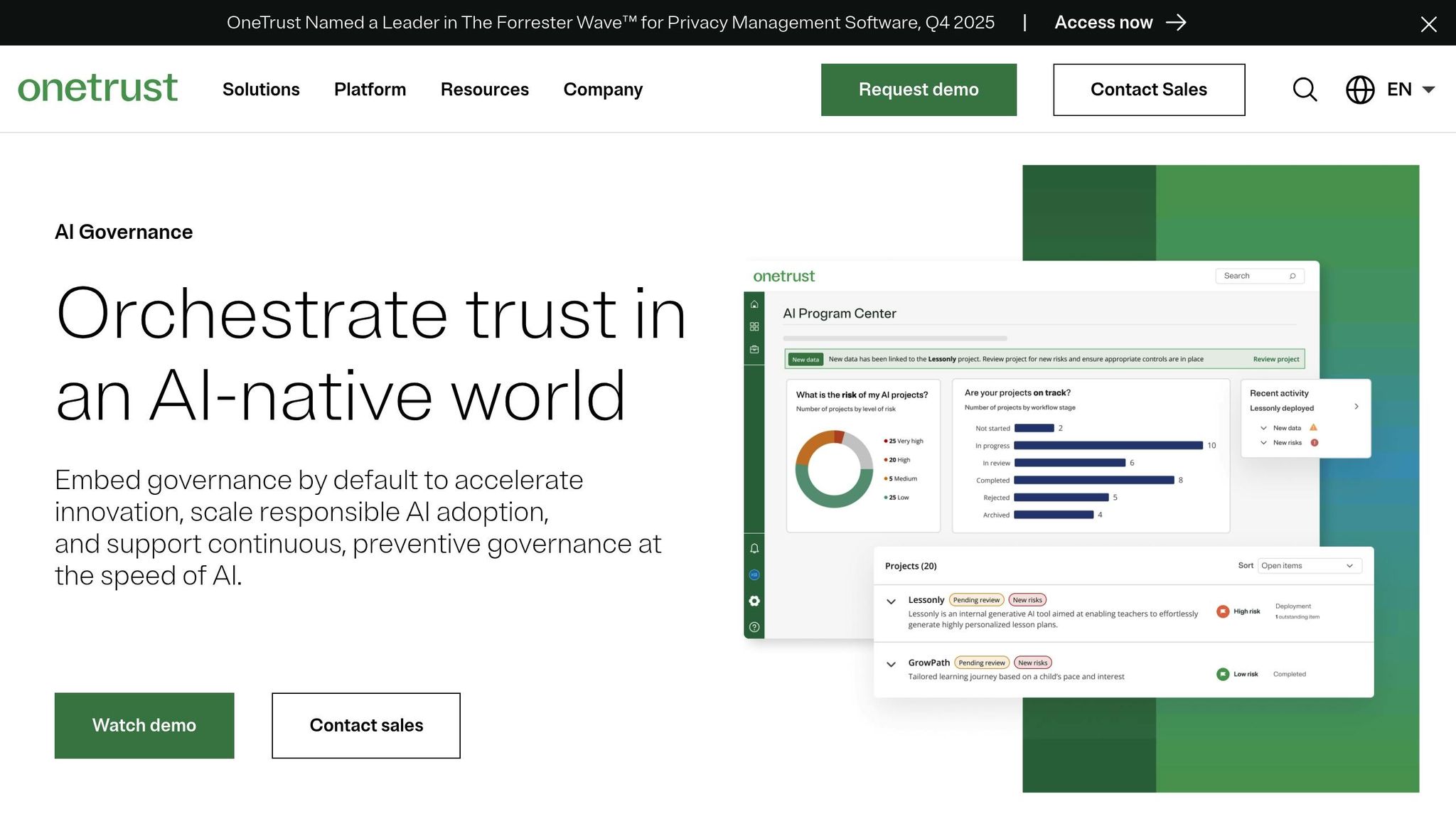Image resolution: width=1456 pixels, height=819 pixels.
Task: Open the site search magnifier icon
Action: click(1305, 90)
